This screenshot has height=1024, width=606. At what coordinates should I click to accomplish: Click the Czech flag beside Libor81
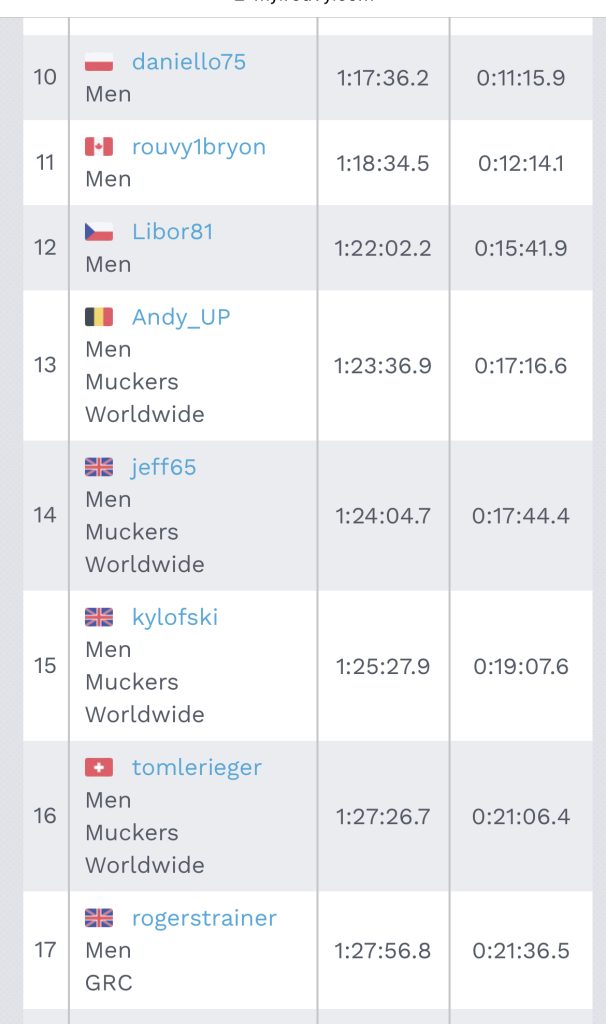99,232
